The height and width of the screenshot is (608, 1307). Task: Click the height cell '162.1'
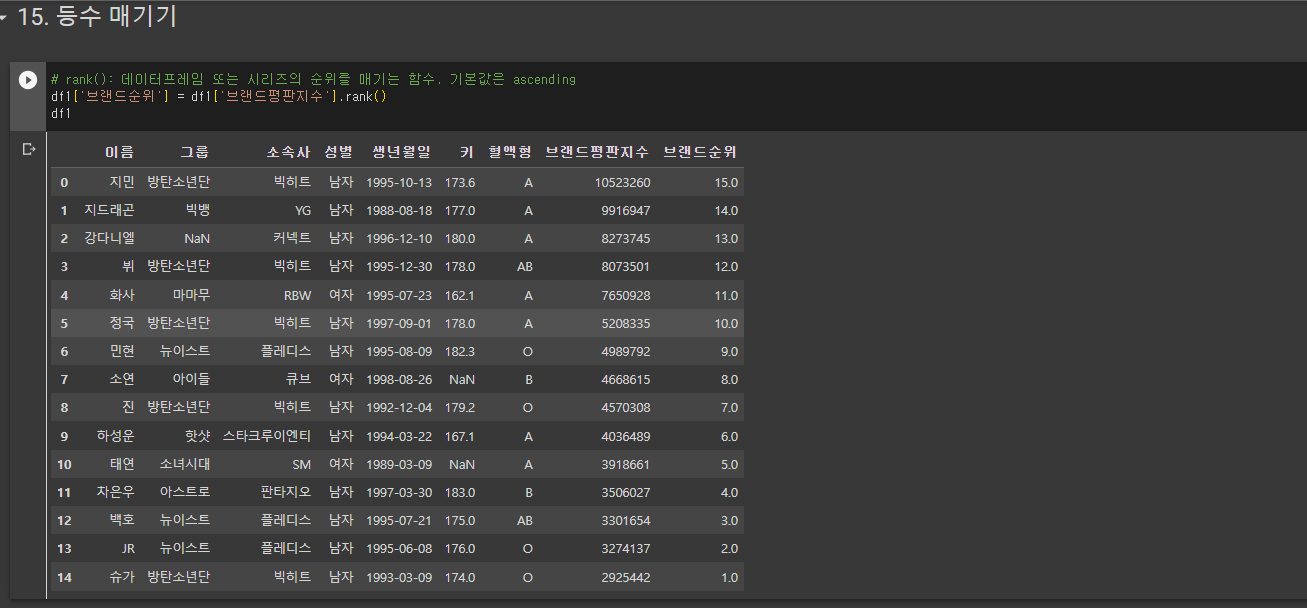[x=460, y=295]
